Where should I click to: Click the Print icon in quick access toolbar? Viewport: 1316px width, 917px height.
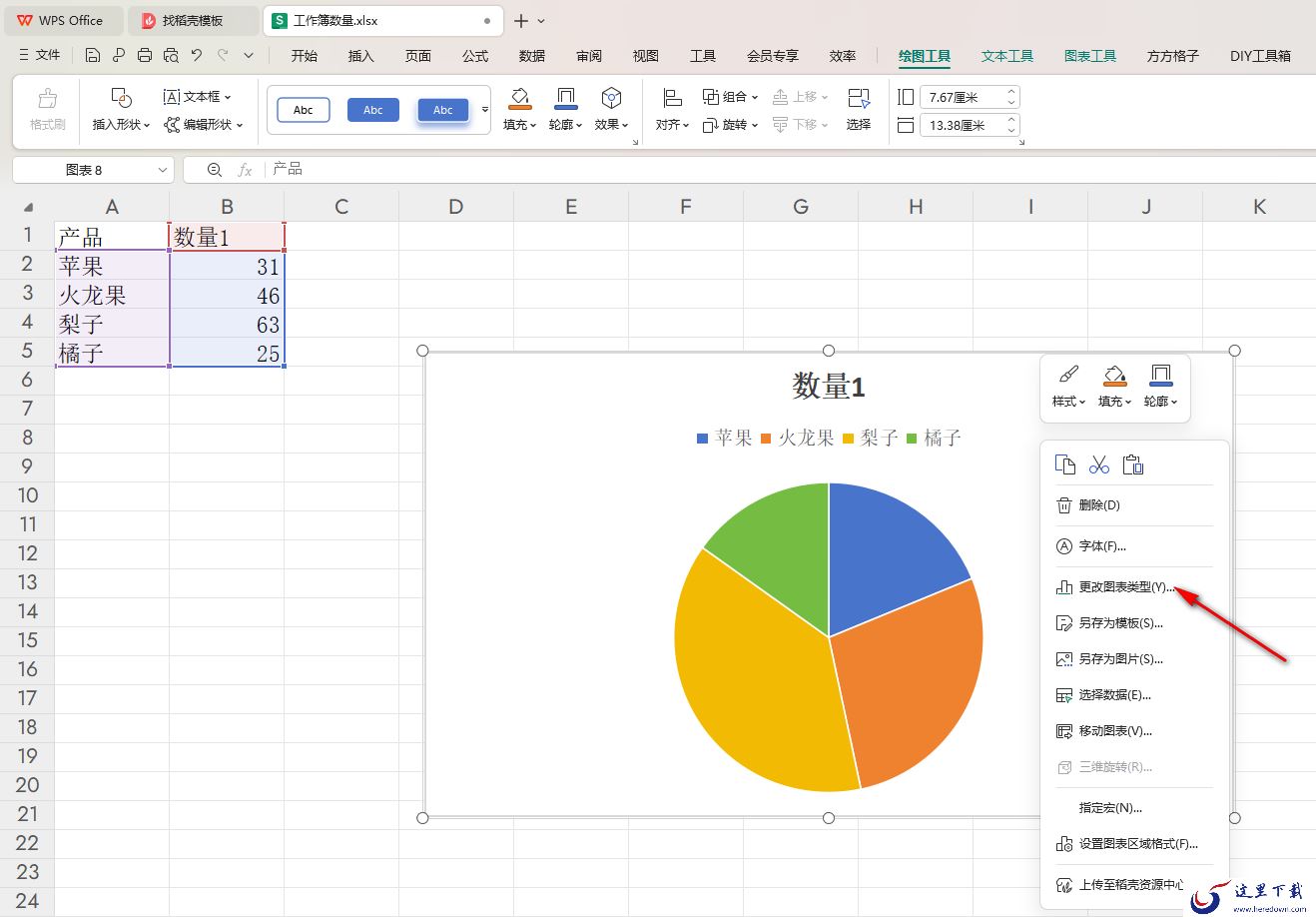pos(145,55)
